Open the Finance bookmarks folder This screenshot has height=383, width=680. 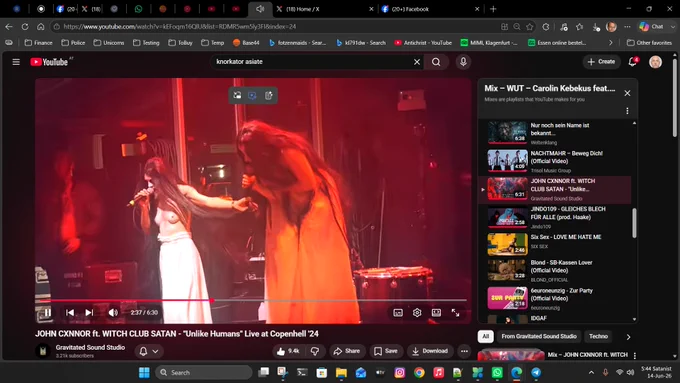click(x=38, y=43)
